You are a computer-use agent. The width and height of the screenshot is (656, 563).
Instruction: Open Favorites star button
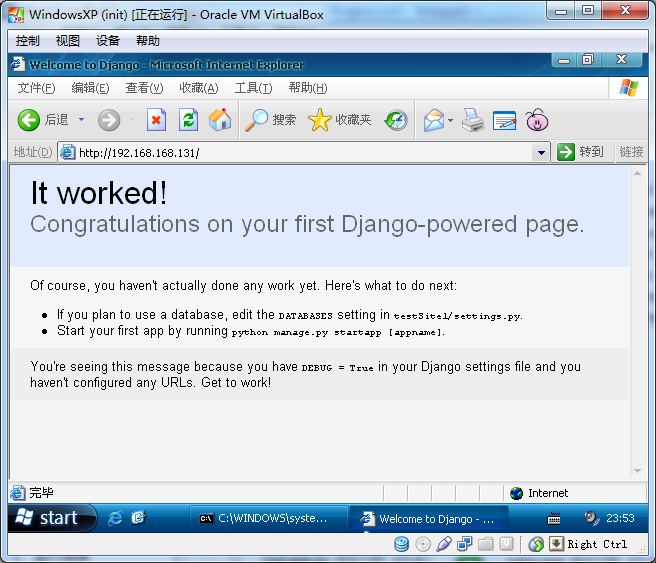(x=339, y=120)
